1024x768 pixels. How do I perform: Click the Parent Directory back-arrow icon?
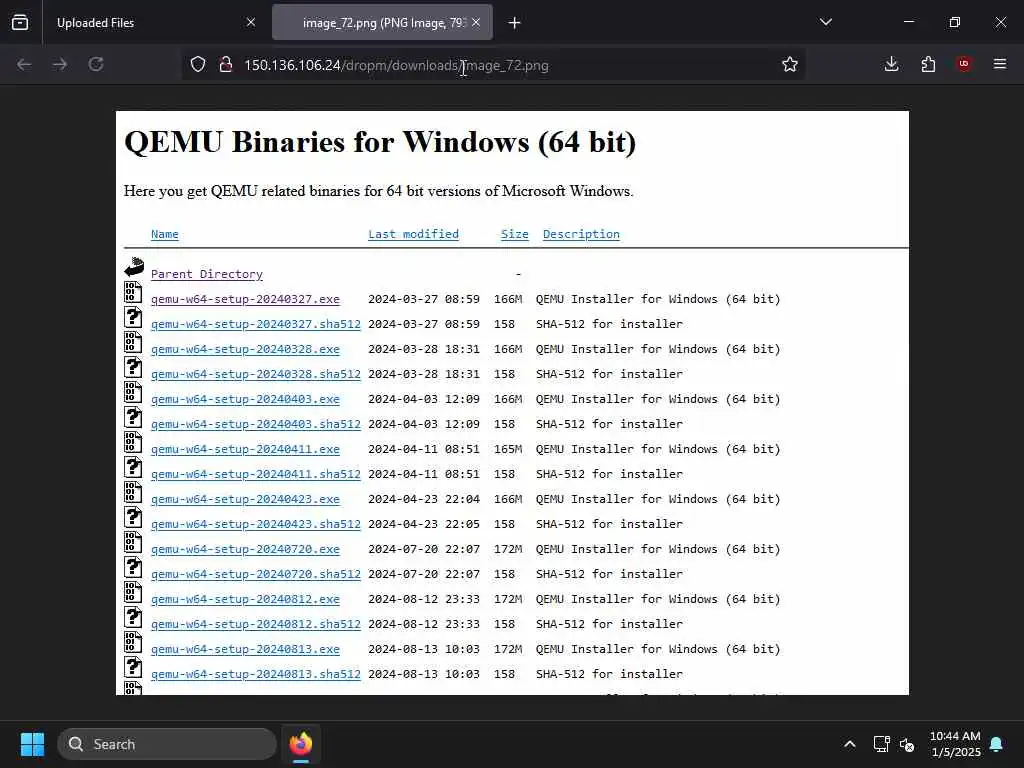coord(134,267)
